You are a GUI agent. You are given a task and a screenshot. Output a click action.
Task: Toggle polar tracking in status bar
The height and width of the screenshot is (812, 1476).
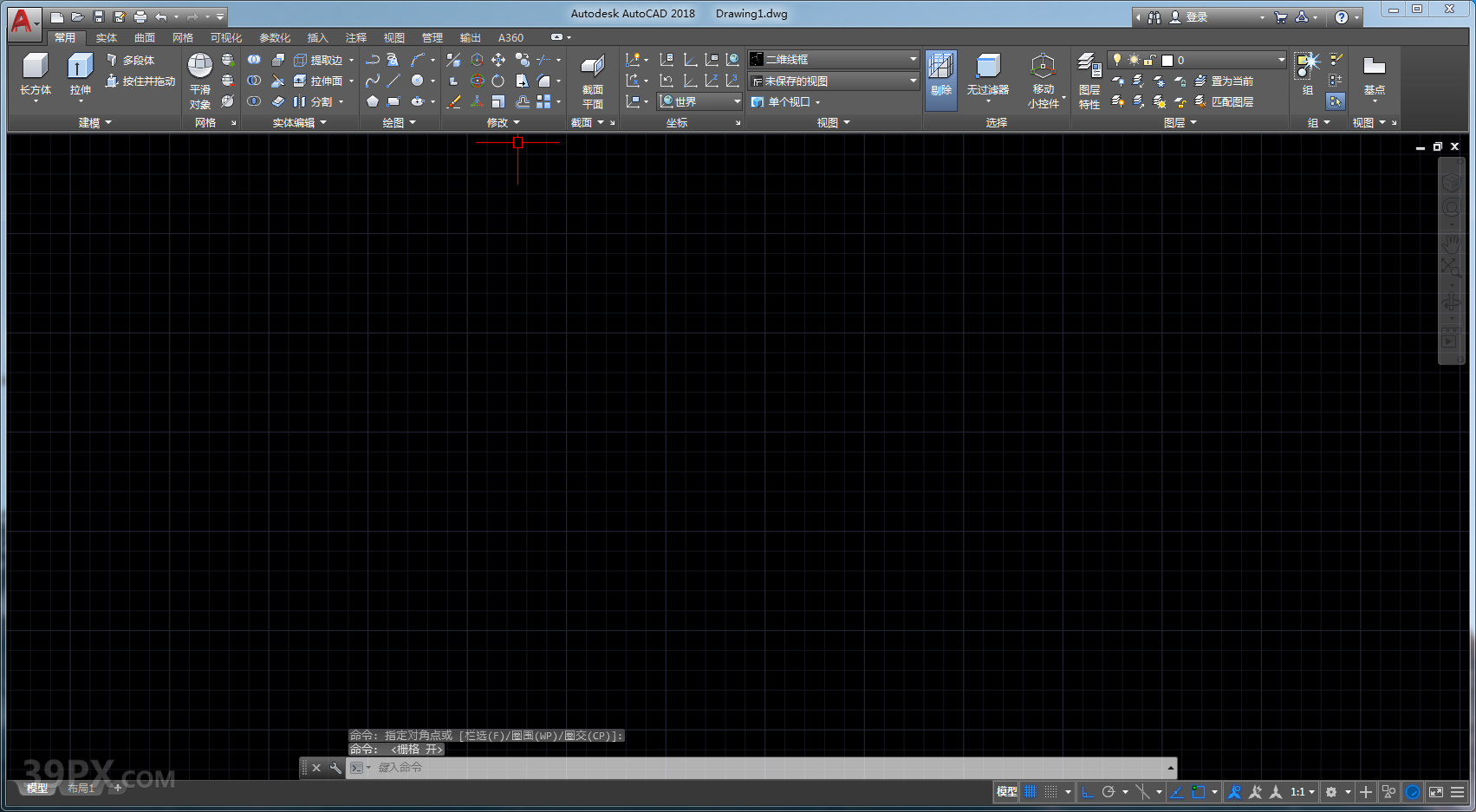(1109, 791)
